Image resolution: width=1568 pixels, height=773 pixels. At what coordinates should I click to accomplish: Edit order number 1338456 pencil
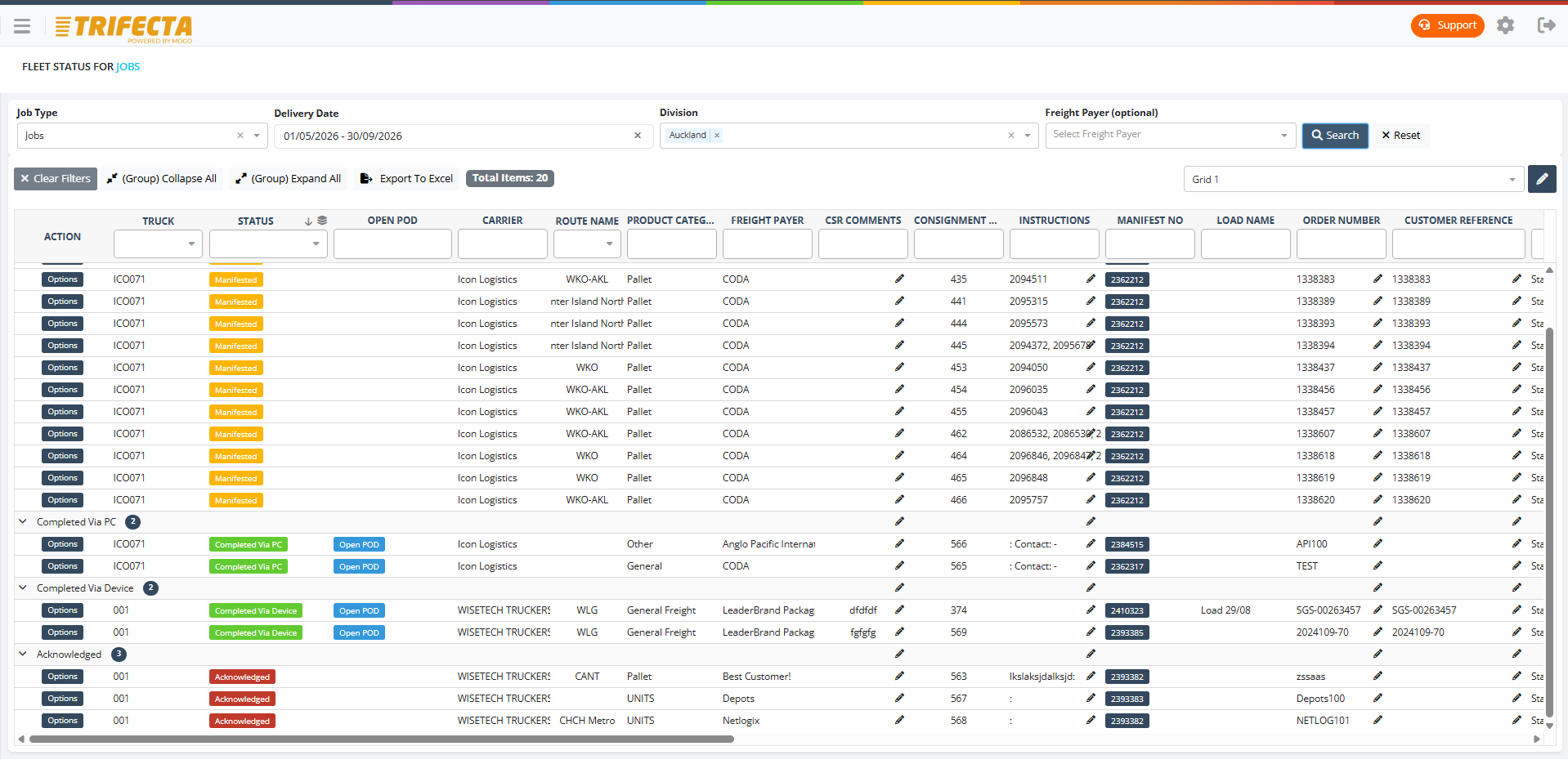[1378, 389]
